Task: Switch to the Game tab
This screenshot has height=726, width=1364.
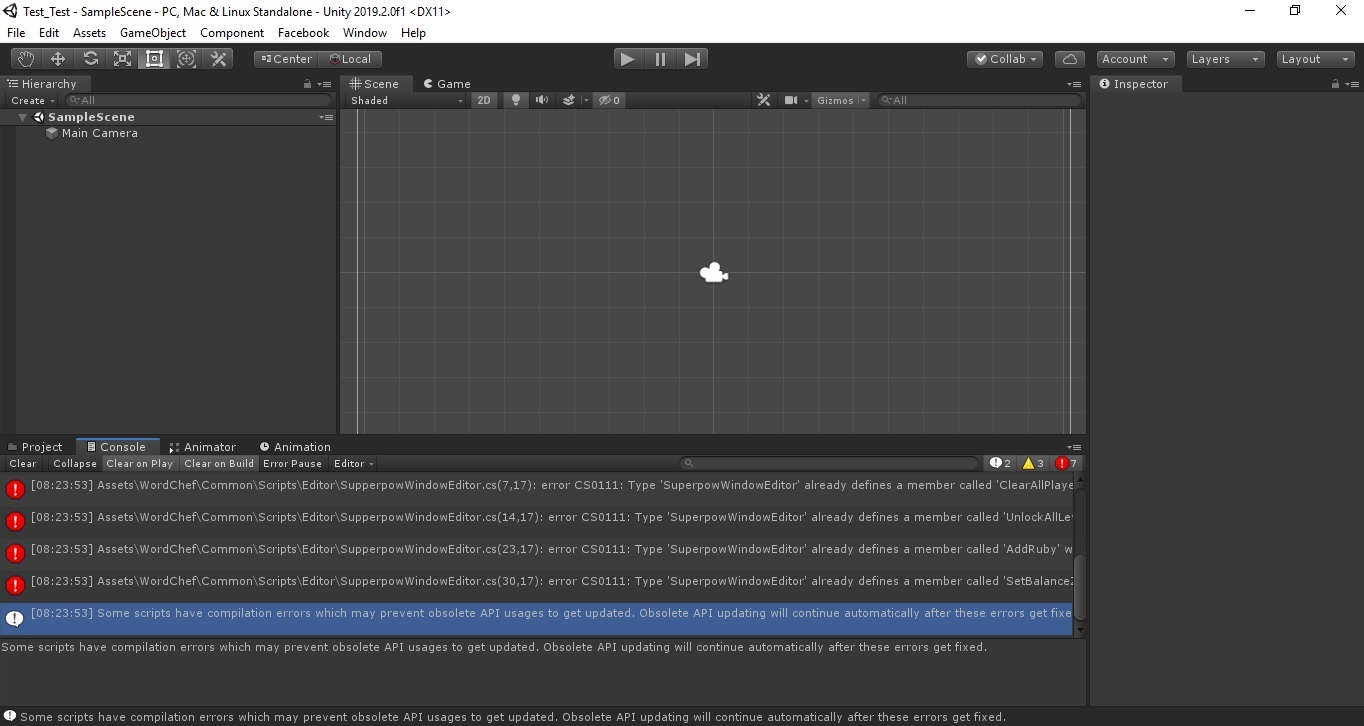Action: pyautogui.click(x=446, y=84)
